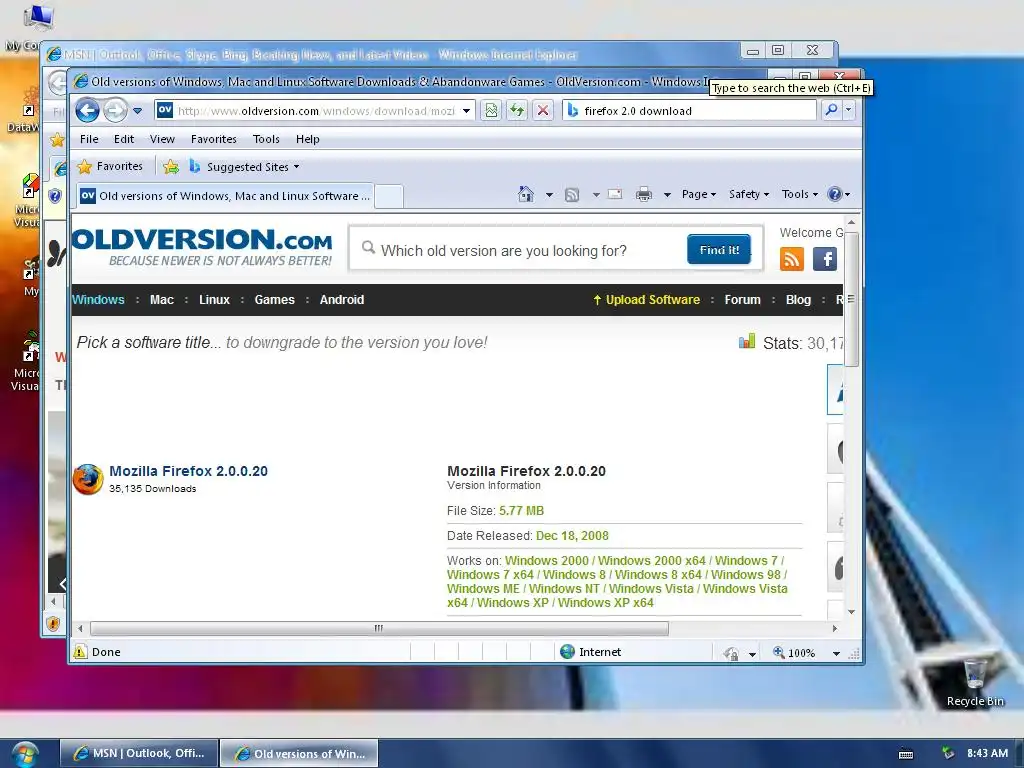This screenshot has height=768, width=1024.
Task: Click the Firefox logo icon
Action: [x=88, y=479]
